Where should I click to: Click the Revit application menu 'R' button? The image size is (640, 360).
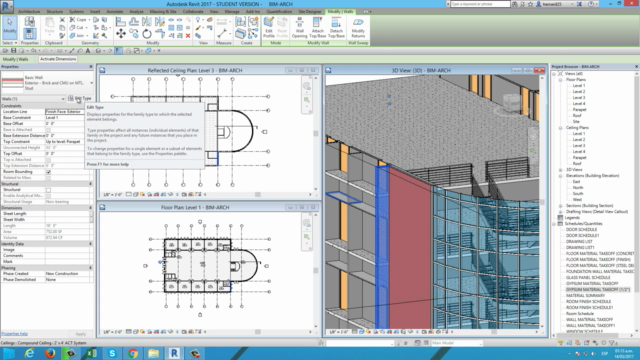coord(7,6)
